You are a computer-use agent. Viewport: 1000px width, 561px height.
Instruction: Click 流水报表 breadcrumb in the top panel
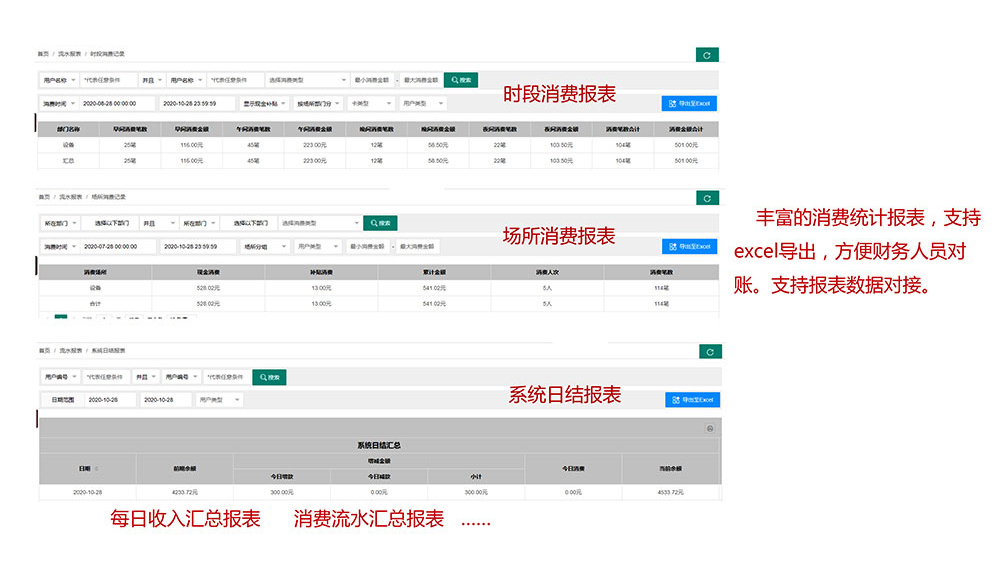click(70, 54)
